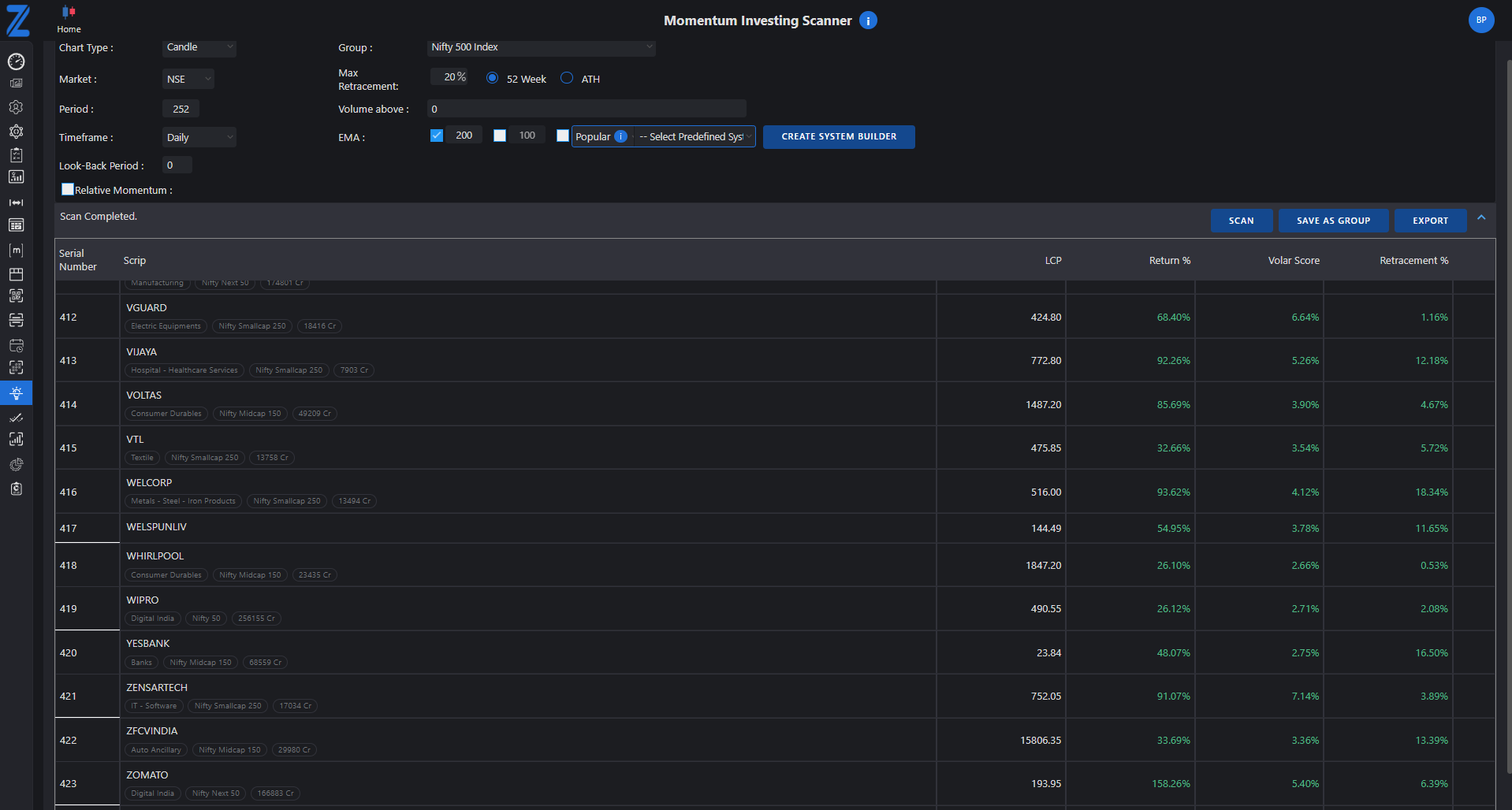Tick the Popular systems checkbox
The image size is (1512, 810).
click(563, 136)
